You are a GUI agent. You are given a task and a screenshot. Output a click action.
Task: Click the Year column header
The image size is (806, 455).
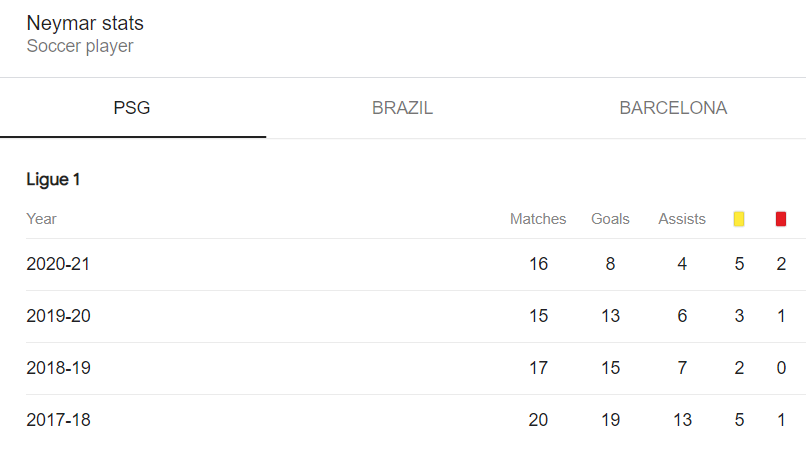(41, 219)
